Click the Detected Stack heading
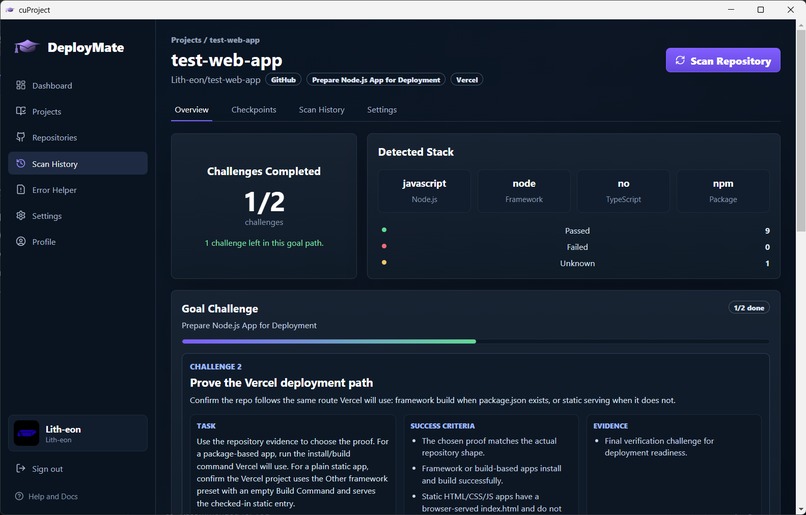The width and height of the screenshot is (806, 515). click(415, 152)
